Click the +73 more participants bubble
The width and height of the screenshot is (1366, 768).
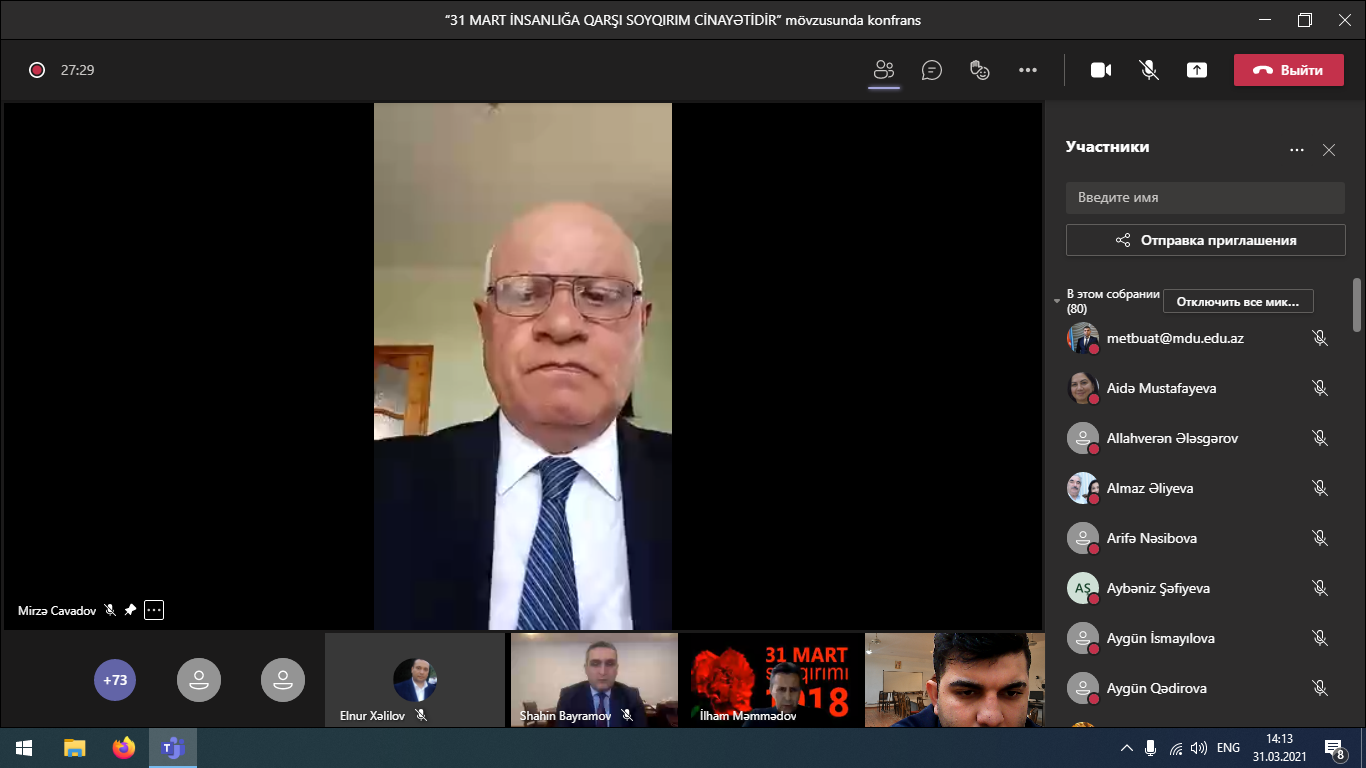(x=115, y=680)
